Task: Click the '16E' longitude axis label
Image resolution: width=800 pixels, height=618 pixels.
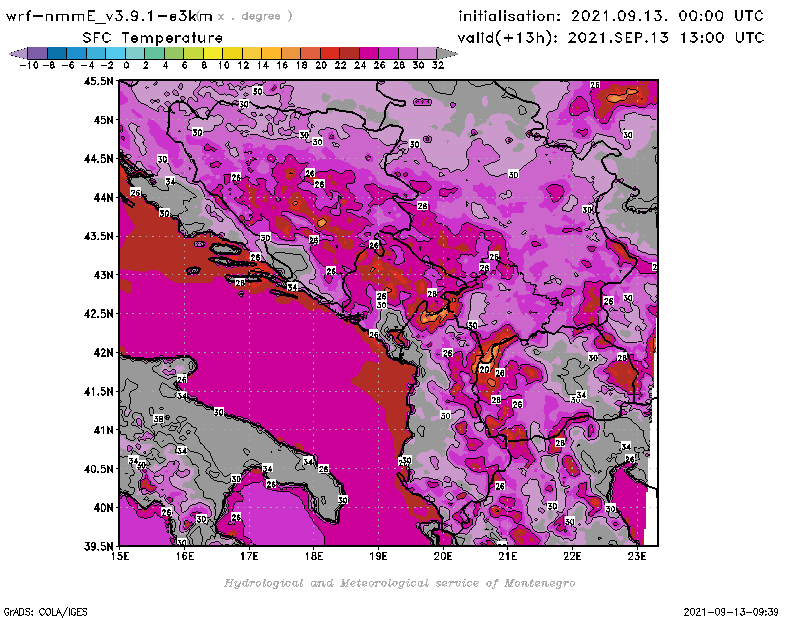Action: click(x=185, y=556)
